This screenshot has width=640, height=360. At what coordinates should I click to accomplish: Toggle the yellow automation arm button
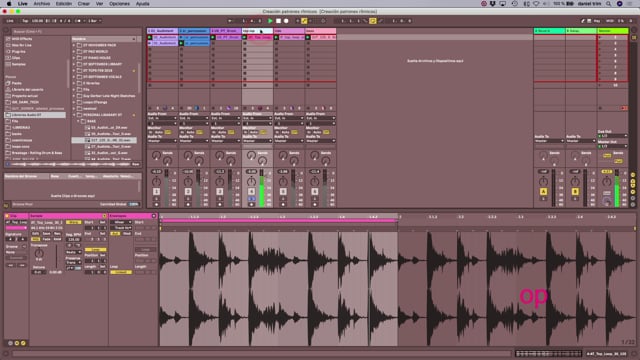click(304, 21)
